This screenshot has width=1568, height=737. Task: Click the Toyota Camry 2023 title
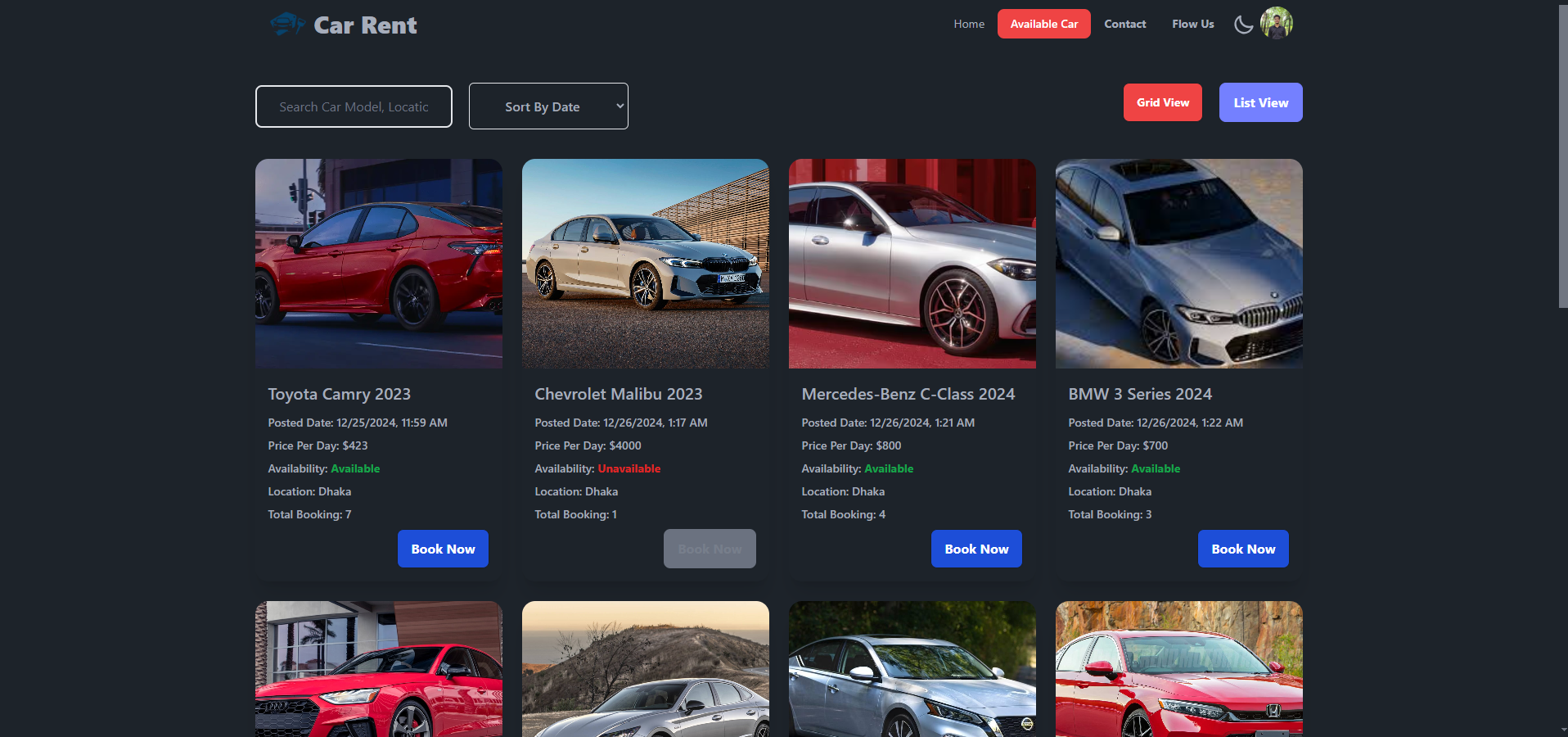(x=340, y=394)
